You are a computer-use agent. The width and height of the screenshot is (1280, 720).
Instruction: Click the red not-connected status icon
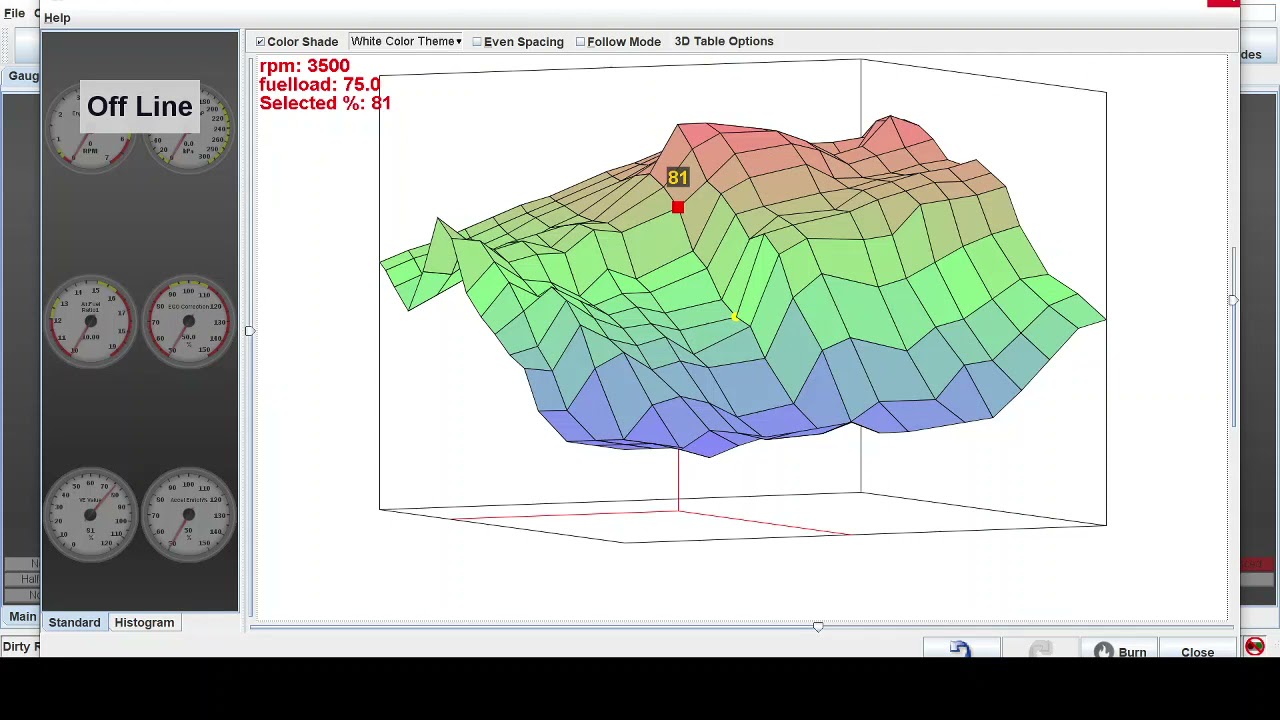(x=1255, y=646)
